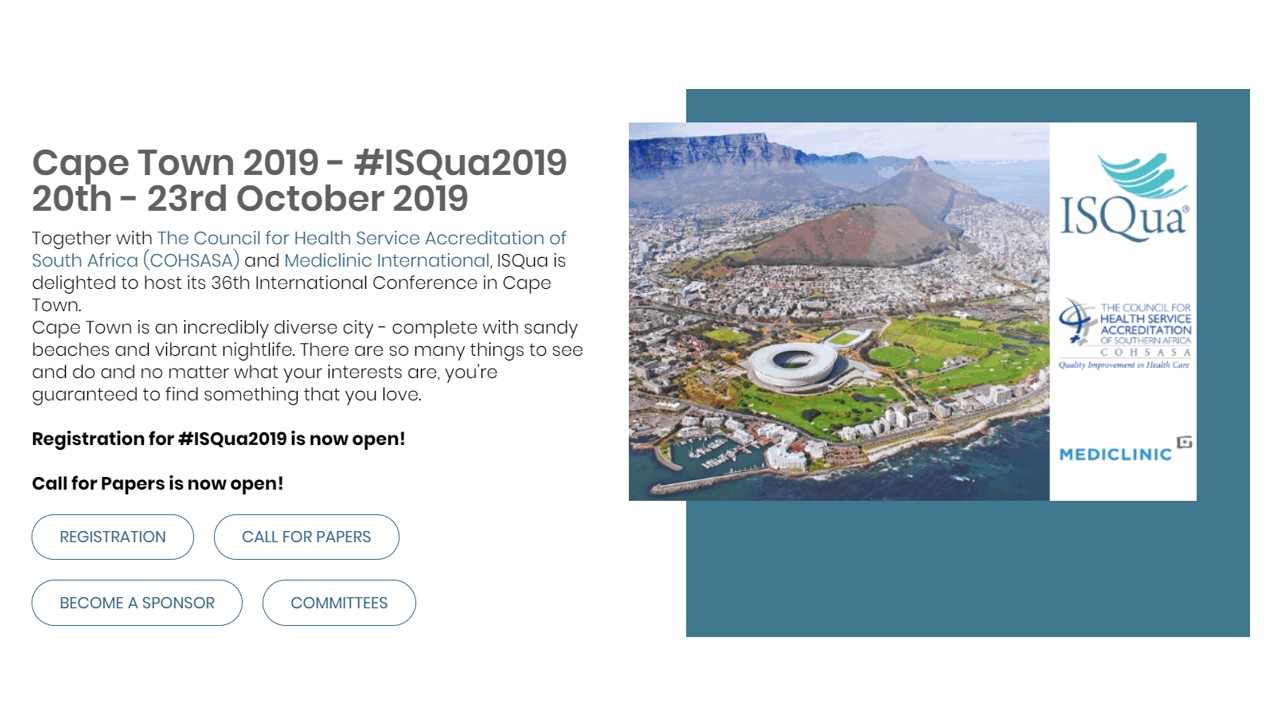This screenshot has width=1280, height=720.
Task: Follow the Council for Health Service Accreditation link
Action: (x=299, y=249)
